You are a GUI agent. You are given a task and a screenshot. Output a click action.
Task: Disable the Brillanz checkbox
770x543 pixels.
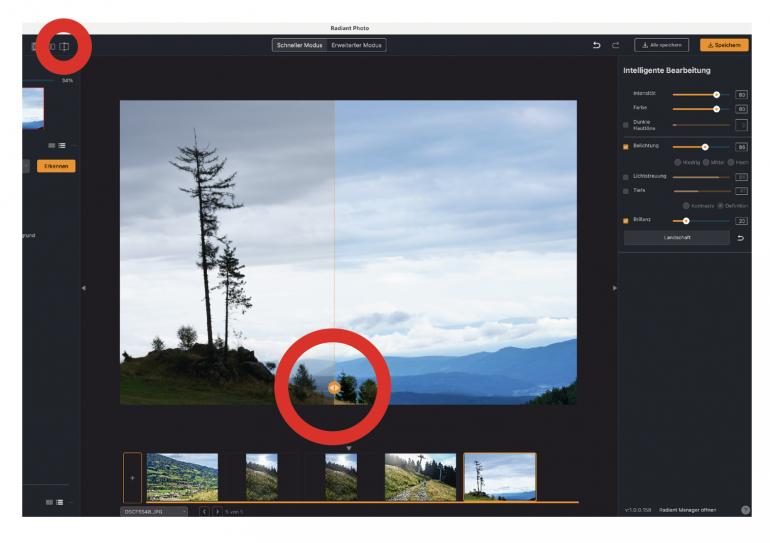click(x=626, y=221)
